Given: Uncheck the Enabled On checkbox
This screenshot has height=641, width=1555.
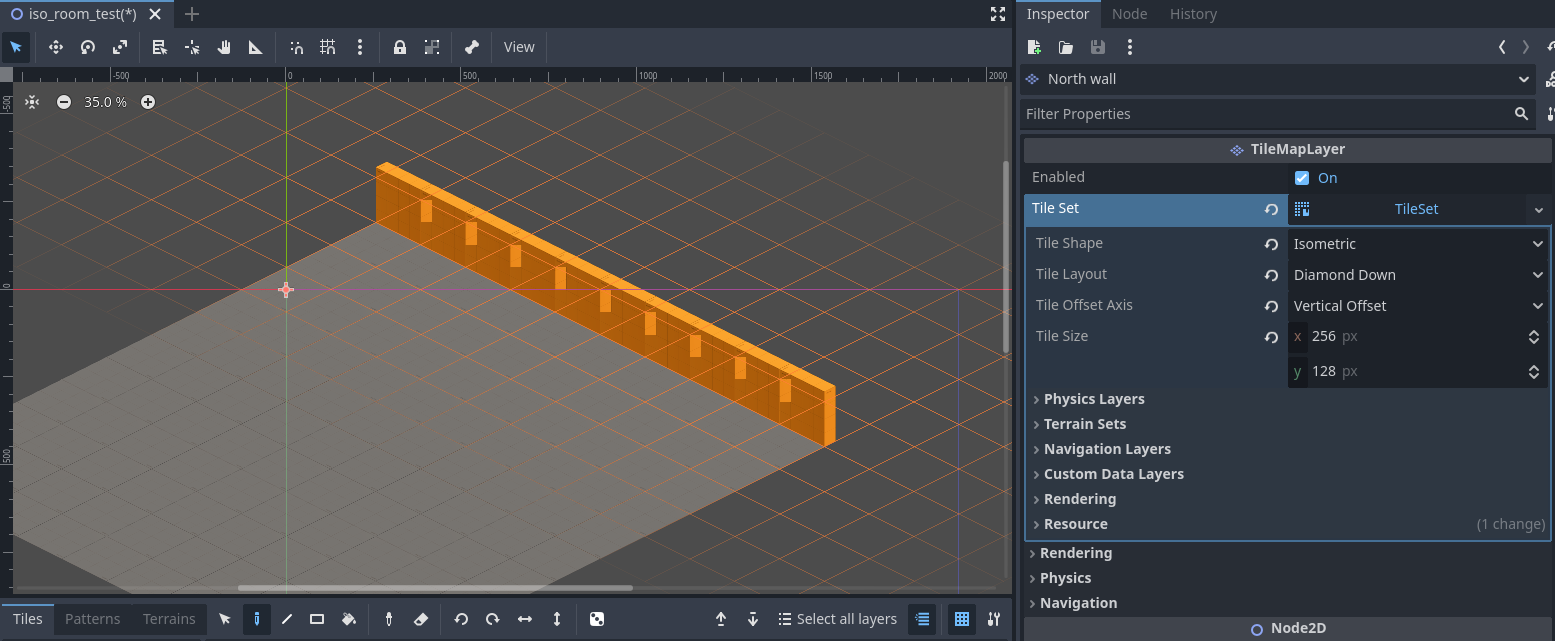Looking at the screenshot, I should pyautogui.click(x=1302, y=178).
